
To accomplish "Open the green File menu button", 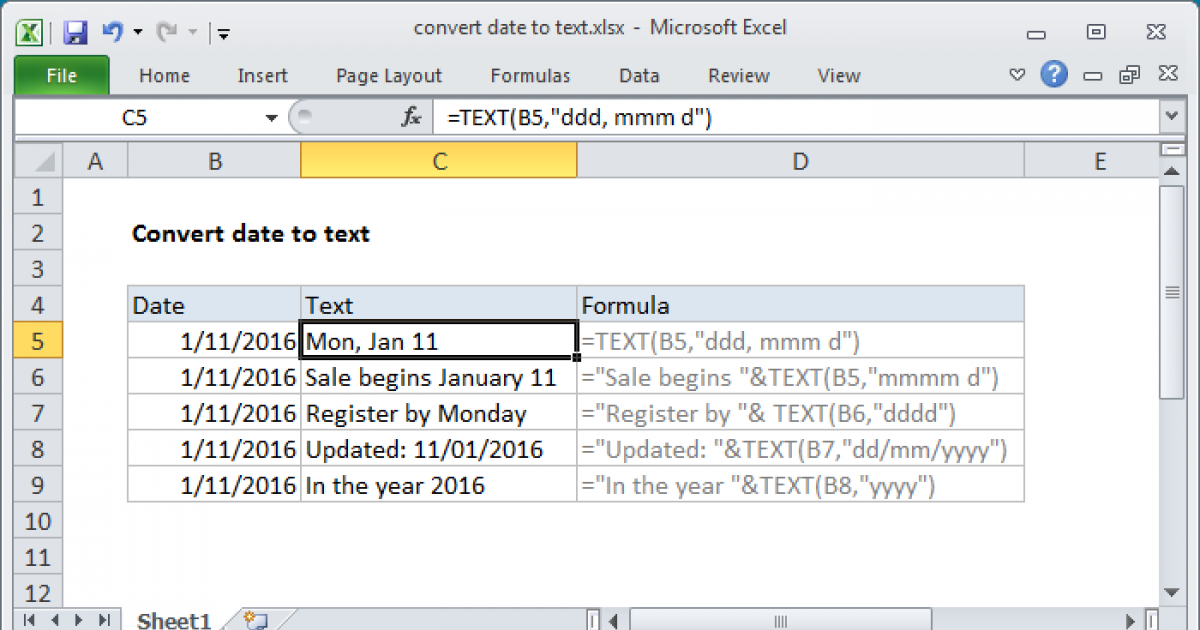I will (x=61, y=76).
